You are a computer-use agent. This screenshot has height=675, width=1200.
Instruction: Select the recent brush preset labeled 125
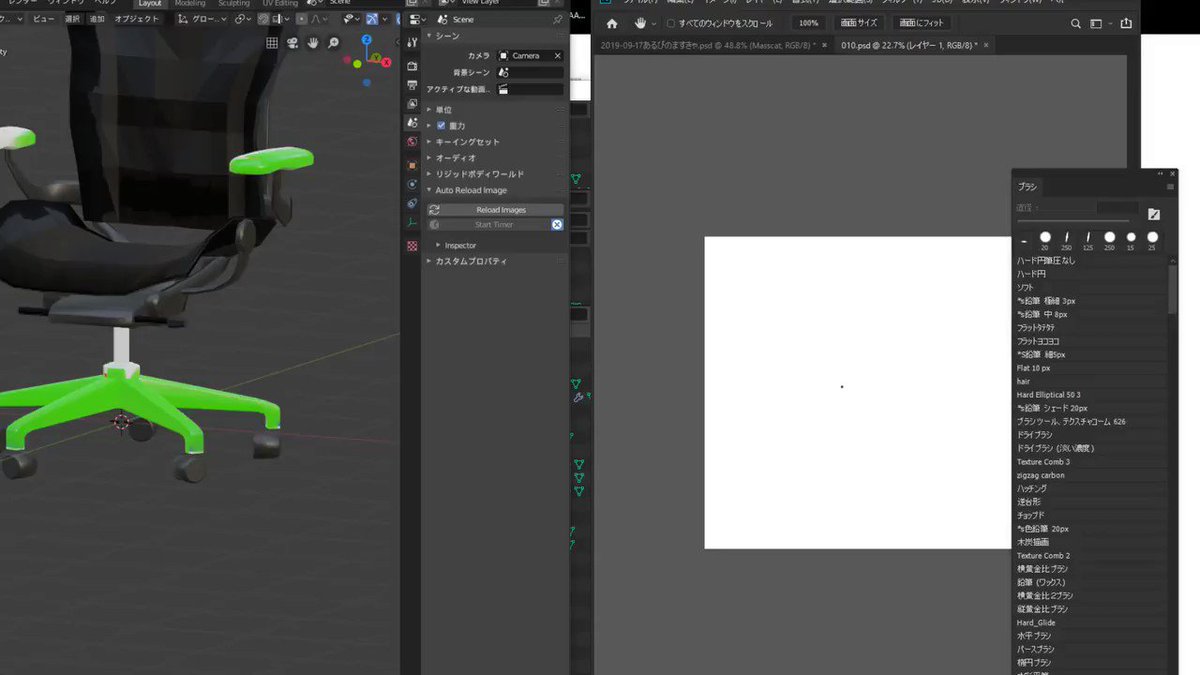(1087, 240)
